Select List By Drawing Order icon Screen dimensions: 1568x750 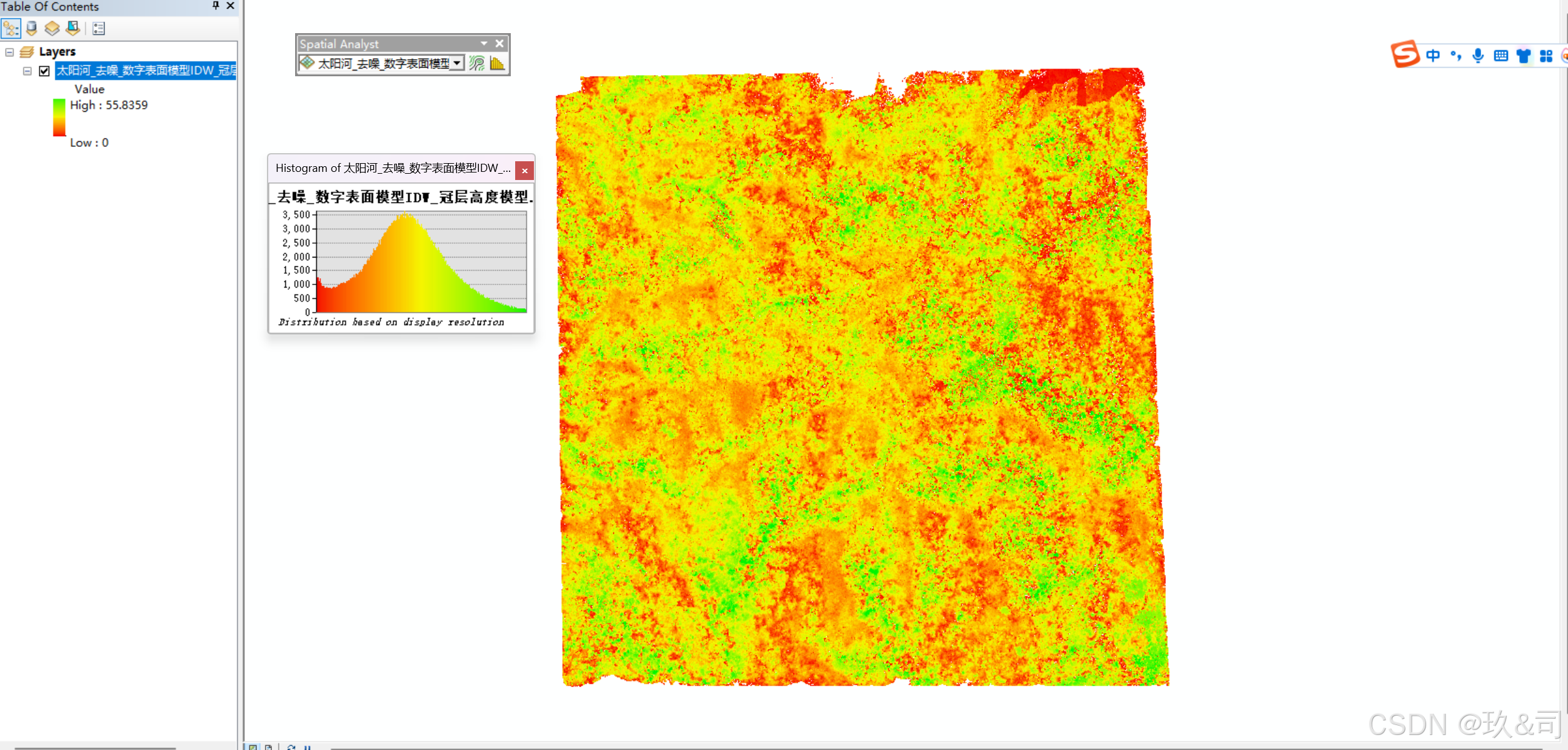[x=11, y=28]
